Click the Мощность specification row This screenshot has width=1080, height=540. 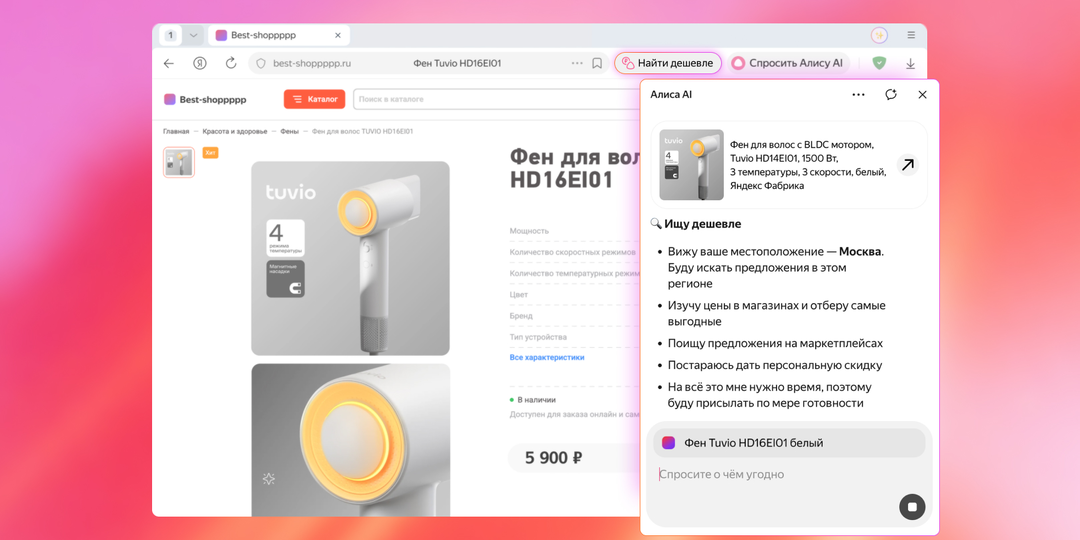click(574, 231)
